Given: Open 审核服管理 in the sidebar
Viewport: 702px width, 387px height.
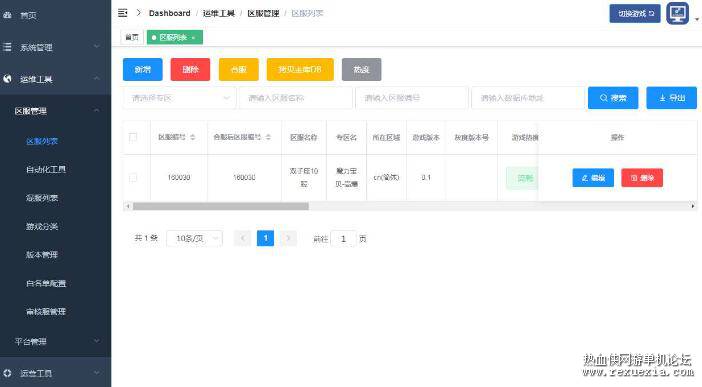Looking at the screenshot, I should (x=46, y=311).
